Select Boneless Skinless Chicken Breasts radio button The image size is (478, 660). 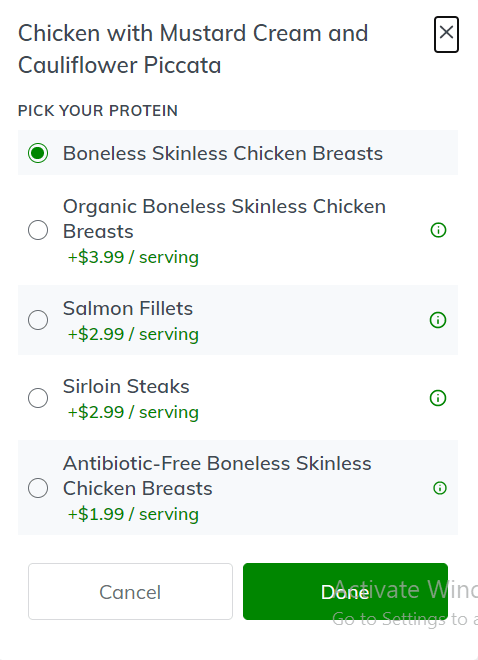pos(38,153)
